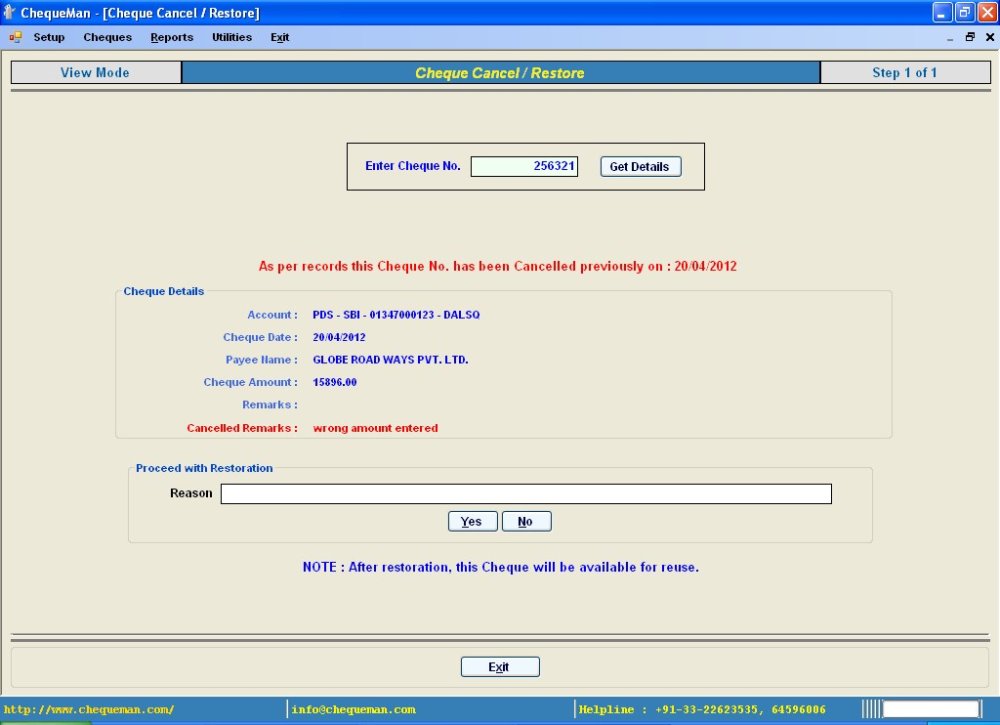The height and width of the screenshot is (725, 1000).
Task: Click the minimize icon on the child window
Action: point(948,37)
